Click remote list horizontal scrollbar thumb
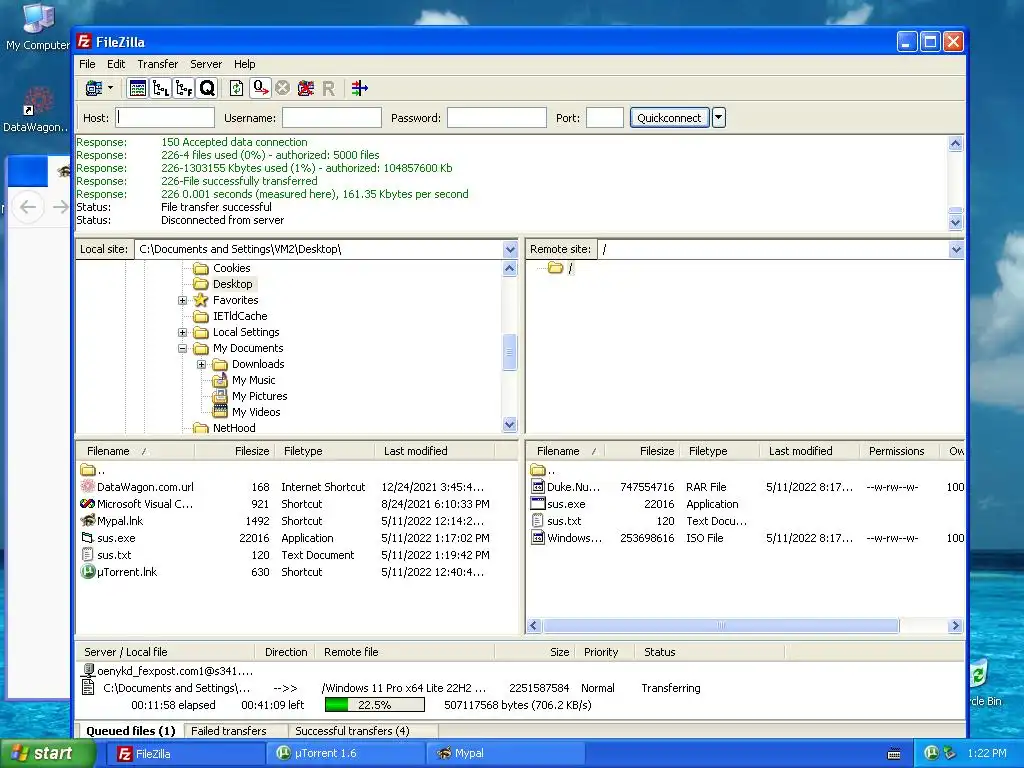This screenshot has width=1024, height=768. point(721,626)
